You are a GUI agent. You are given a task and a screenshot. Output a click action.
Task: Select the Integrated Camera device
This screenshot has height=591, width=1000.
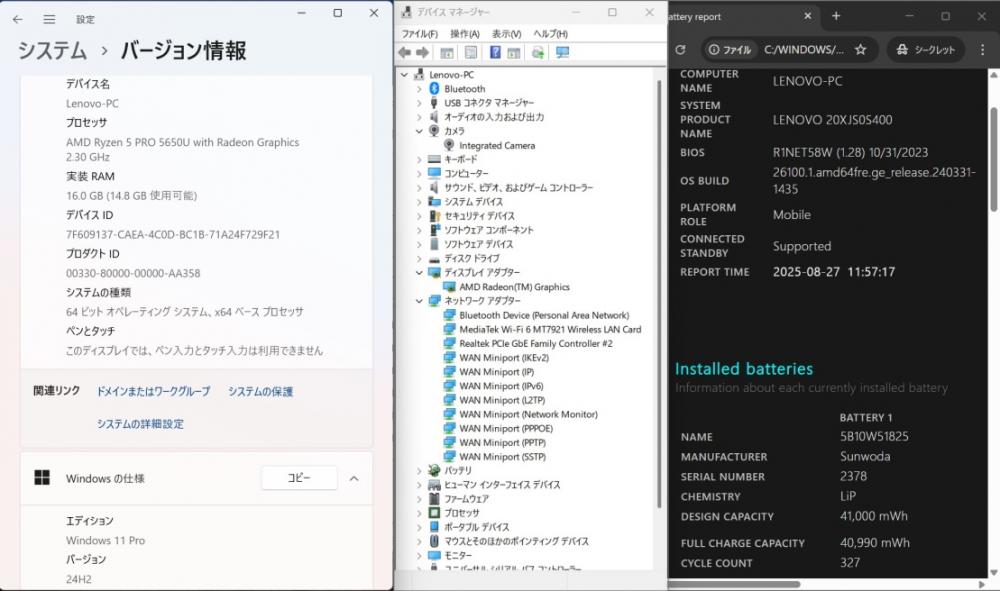tap(497, 145)
